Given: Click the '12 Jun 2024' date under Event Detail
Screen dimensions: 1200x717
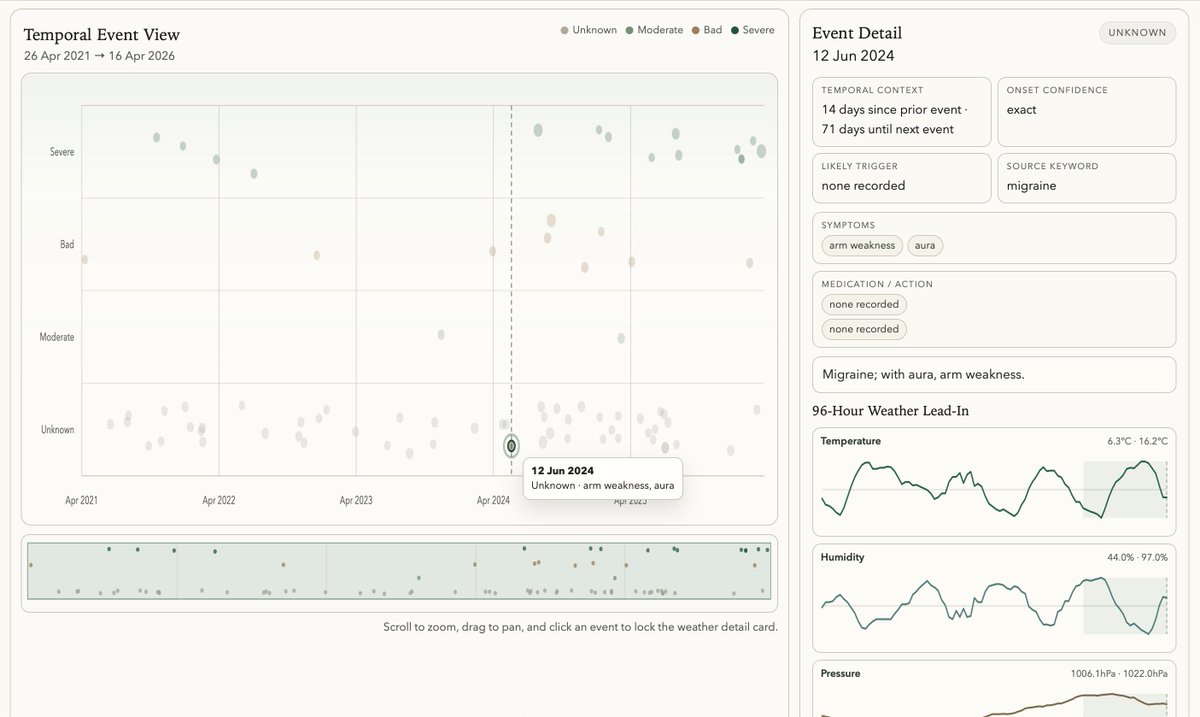Looking at the screenshot, I should [853, 56].
